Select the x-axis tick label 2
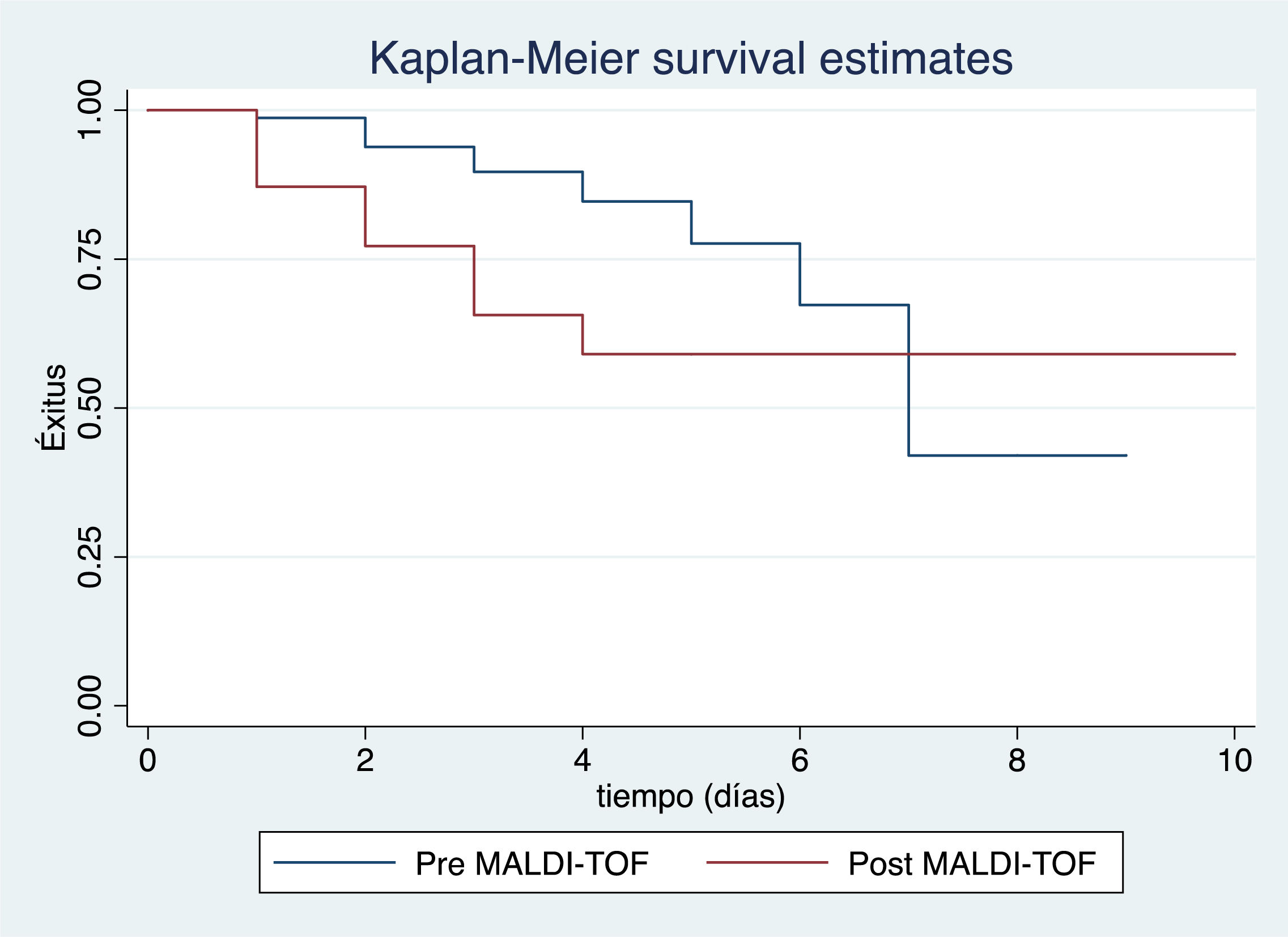 364,760
